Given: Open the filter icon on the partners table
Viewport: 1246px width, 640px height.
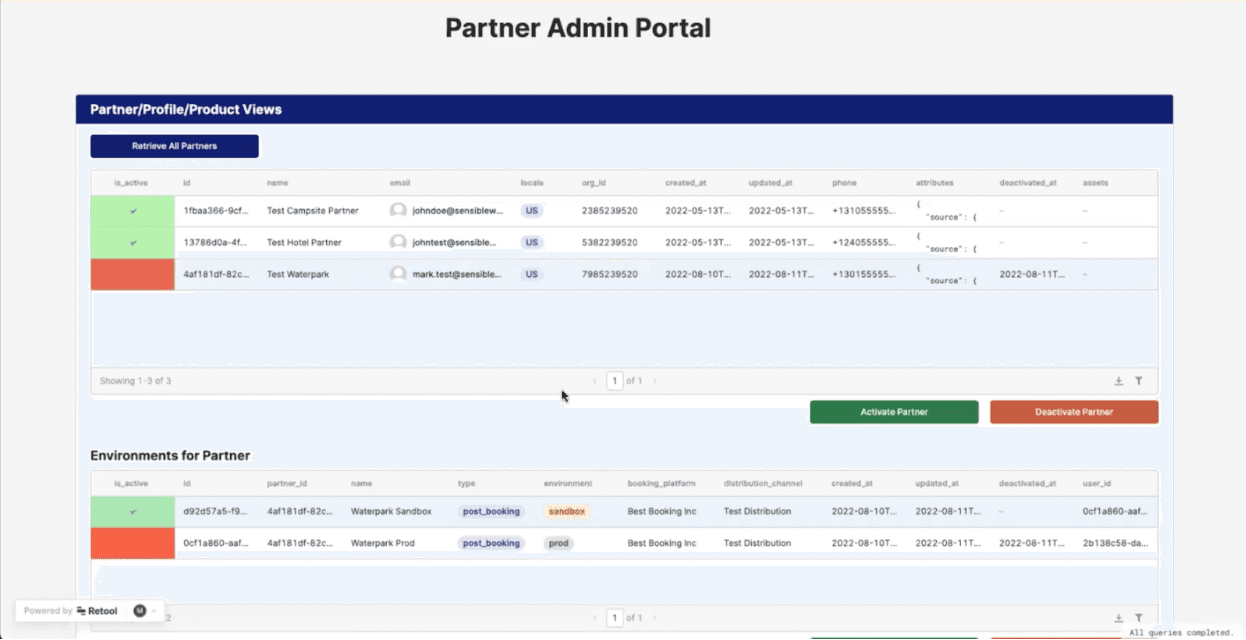Looking at the screenshot, I should point(1139,380).
